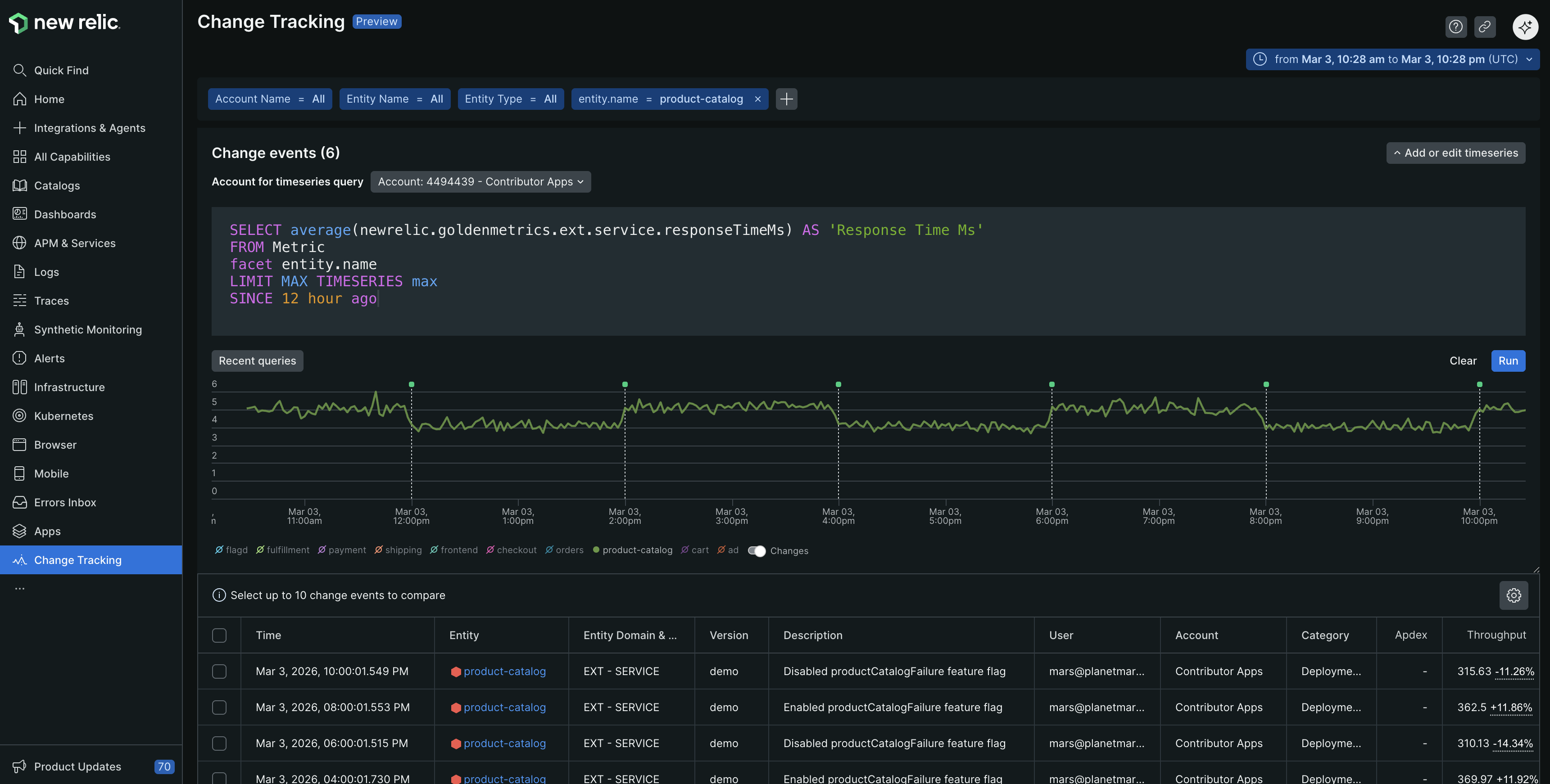Collapse the Add or edit timeseries panel
1550x784 pixels.
point(1455,153)
